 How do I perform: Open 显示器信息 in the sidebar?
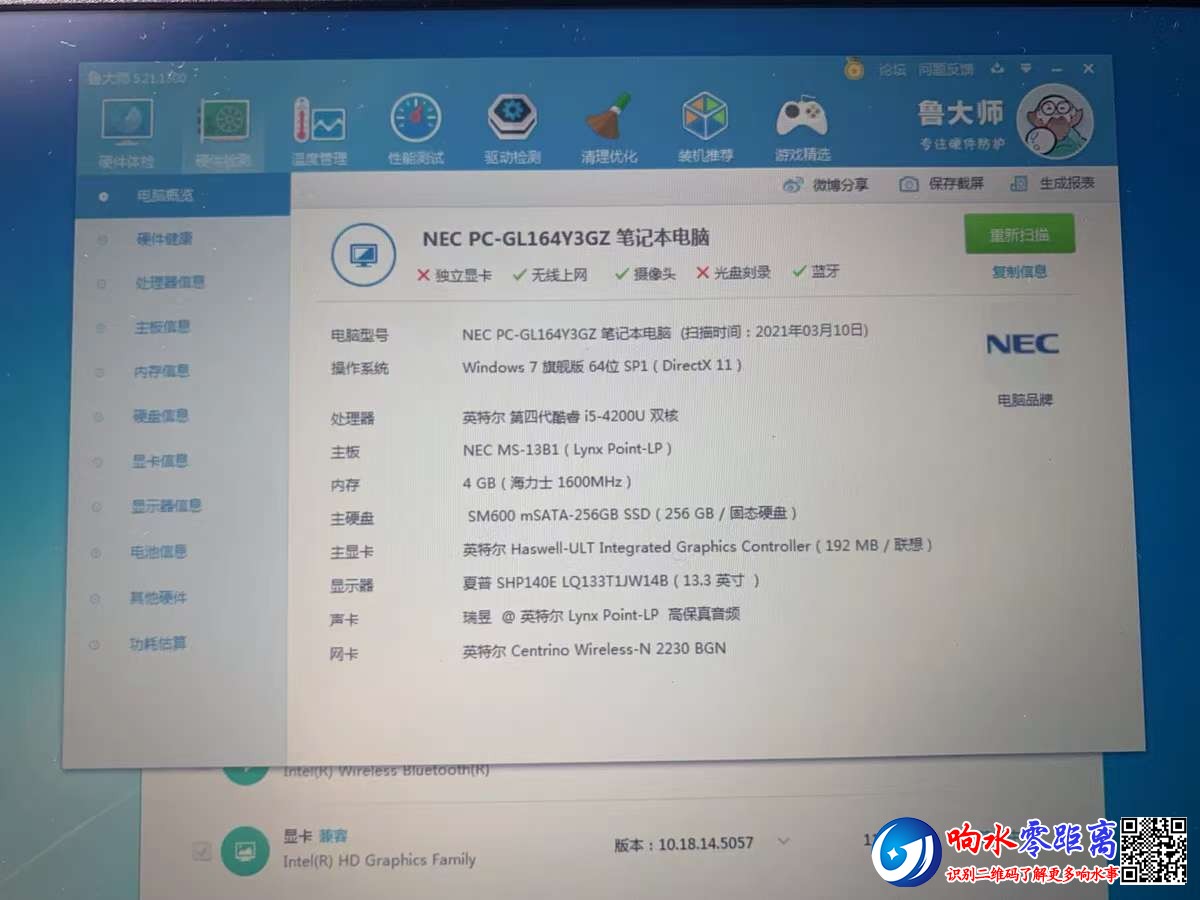click(x=166, y=506)
